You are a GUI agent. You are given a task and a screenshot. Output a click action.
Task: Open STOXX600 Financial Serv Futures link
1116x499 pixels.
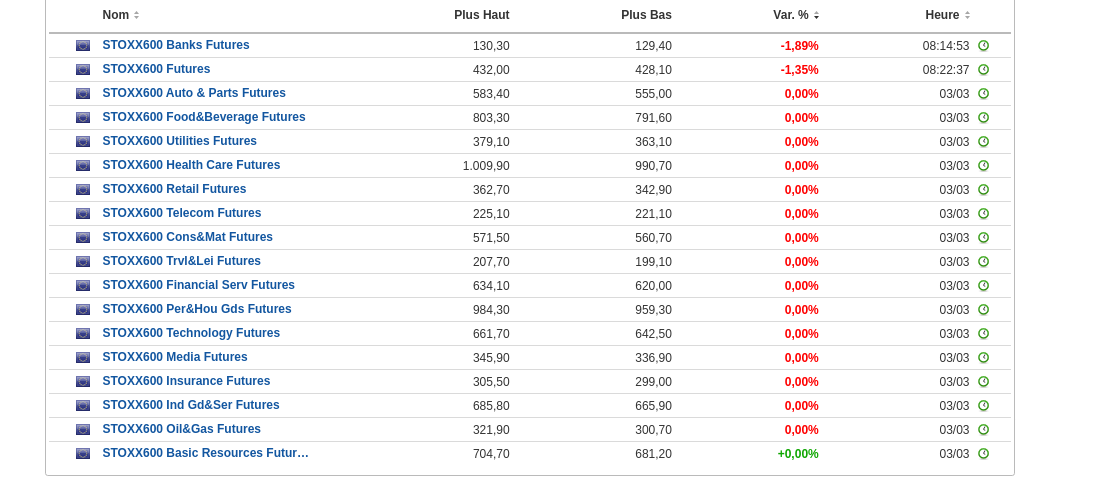tap(198, 285)
